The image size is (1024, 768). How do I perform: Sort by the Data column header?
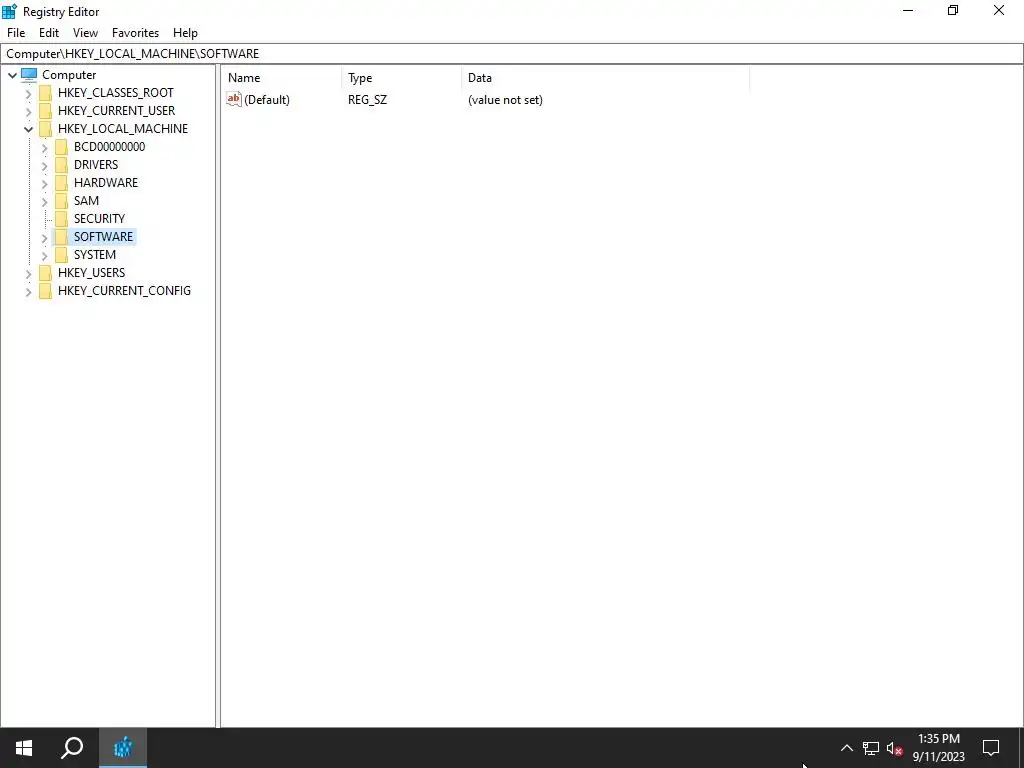(x=605, y=78)
